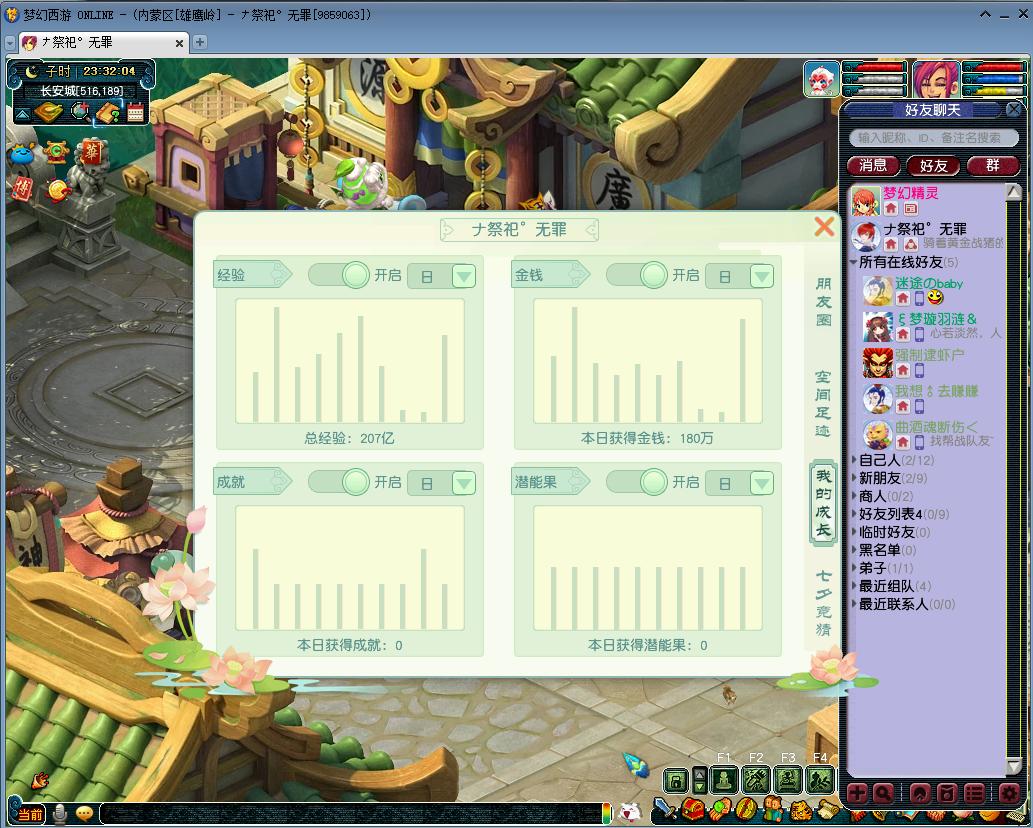Select the 当前 chat channel button
The height and width of the screenshot is (828, 1033).
tap(30, 814)
